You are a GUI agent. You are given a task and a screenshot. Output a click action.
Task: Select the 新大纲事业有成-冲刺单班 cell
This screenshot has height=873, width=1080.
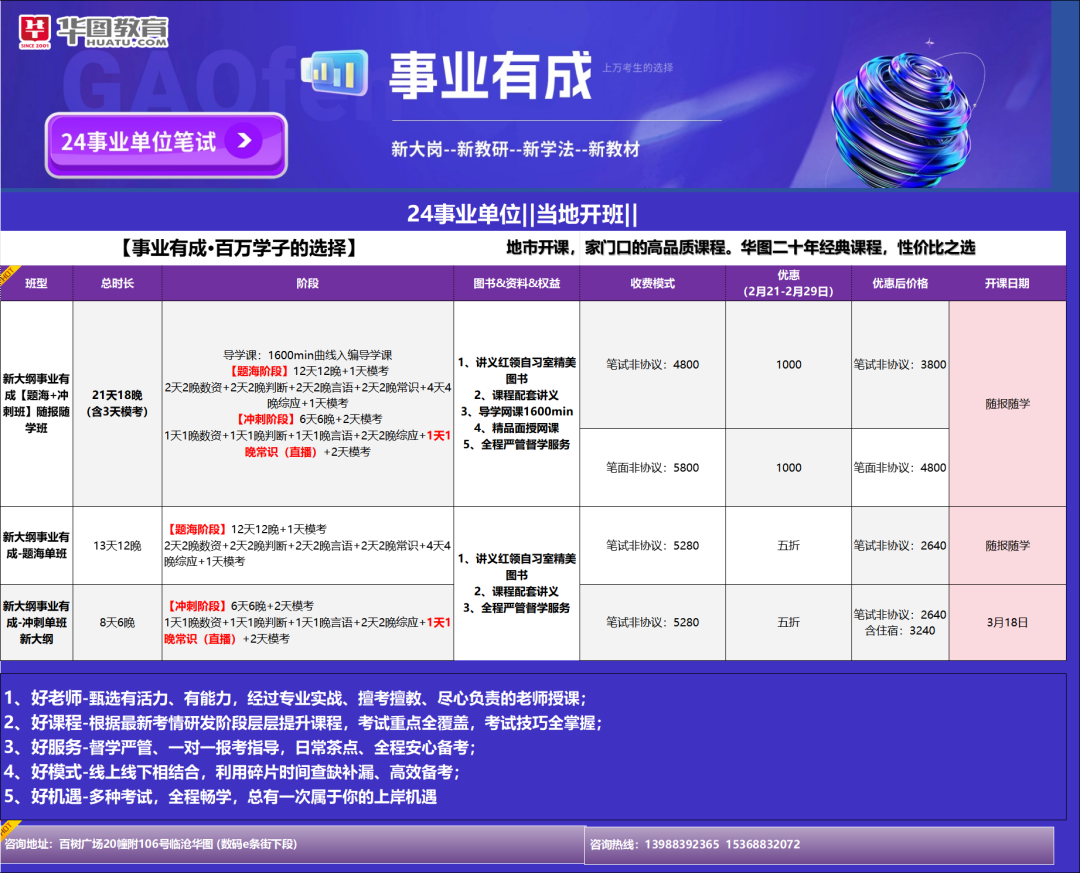point(37,622)
